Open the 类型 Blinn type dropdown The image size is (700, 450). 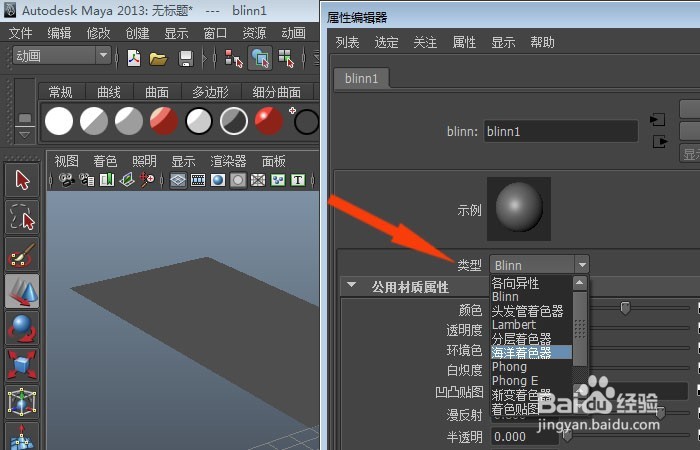[539, 265]
